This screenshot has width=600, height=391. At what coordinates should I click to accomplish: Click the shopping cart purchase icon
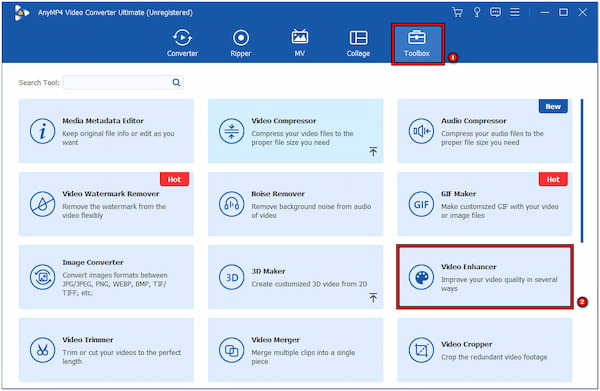[457, 12]
